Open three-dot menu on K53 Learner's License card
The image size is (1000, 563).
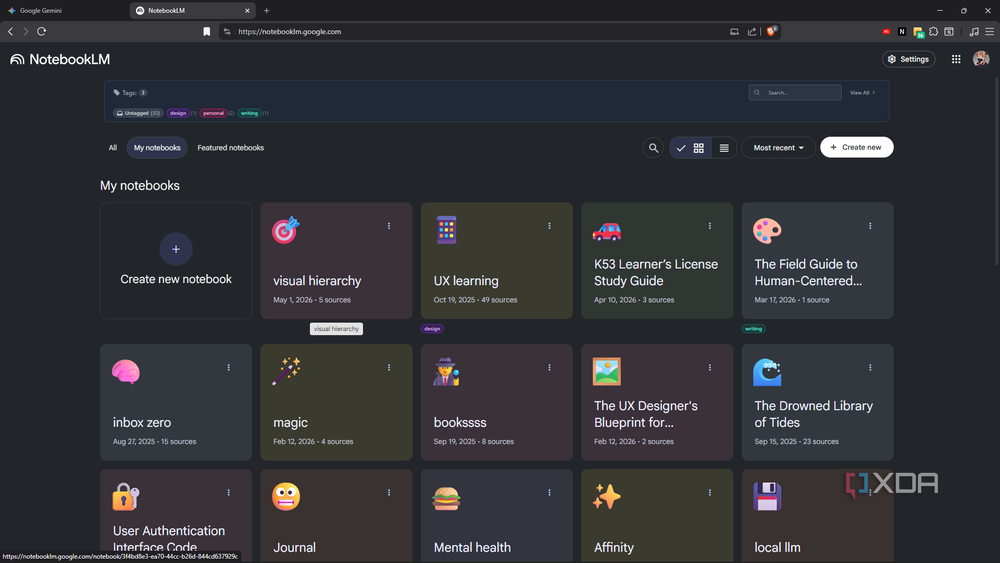click(x=710, y=226)
